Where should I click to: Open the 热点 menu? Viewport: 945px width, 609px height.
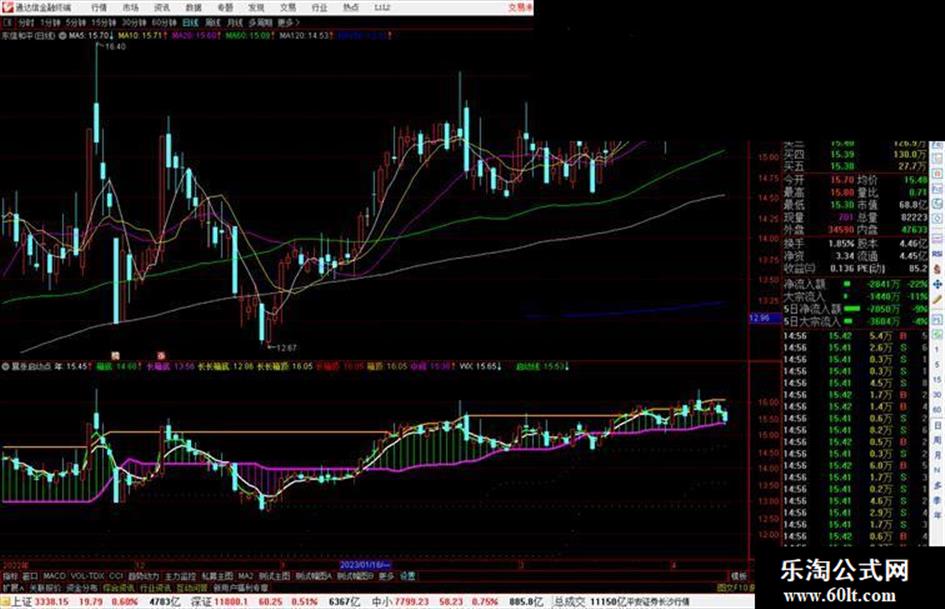coord(351,8)
